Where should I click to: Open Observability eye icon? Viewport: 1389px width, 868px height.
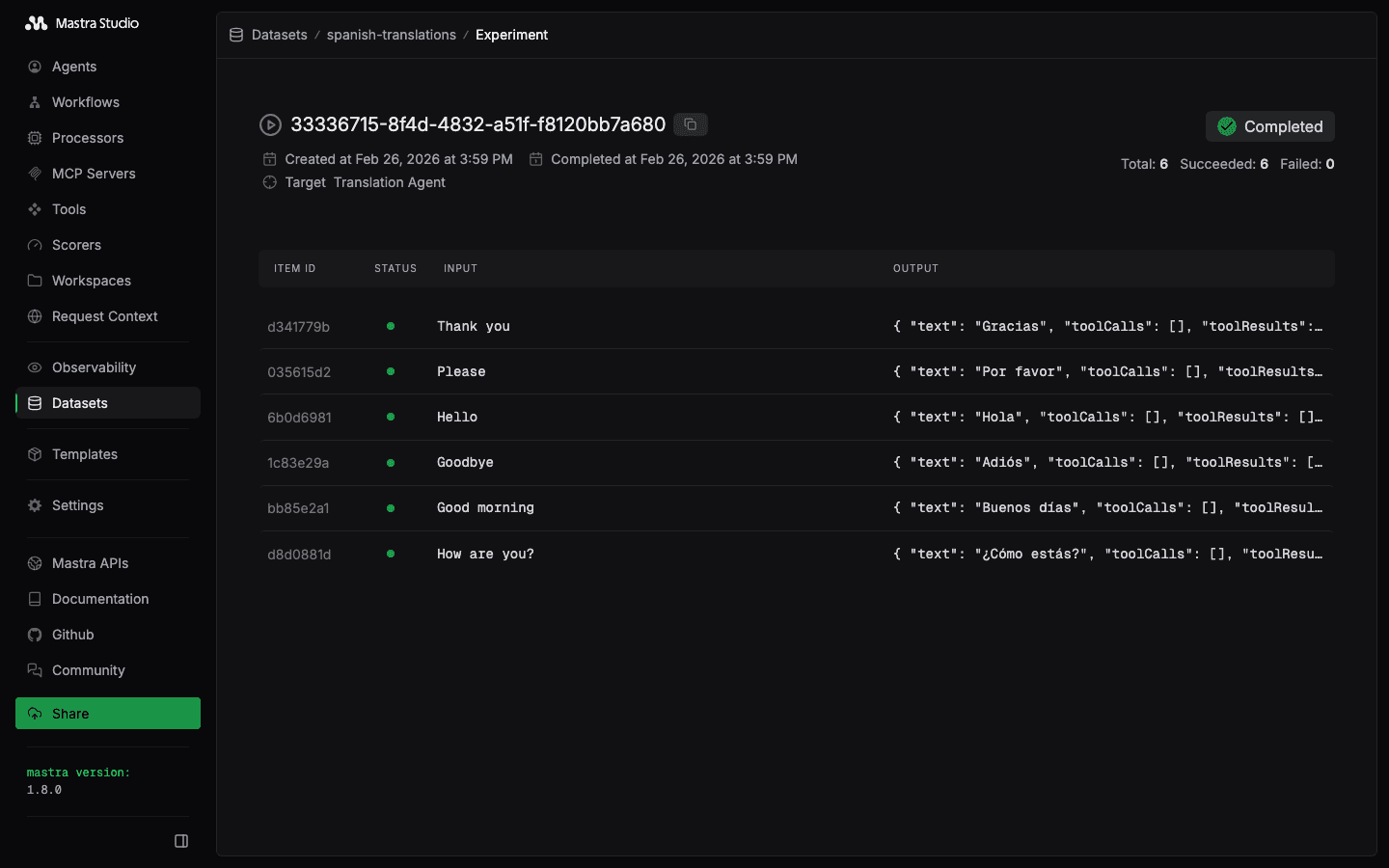coord(35,367)
